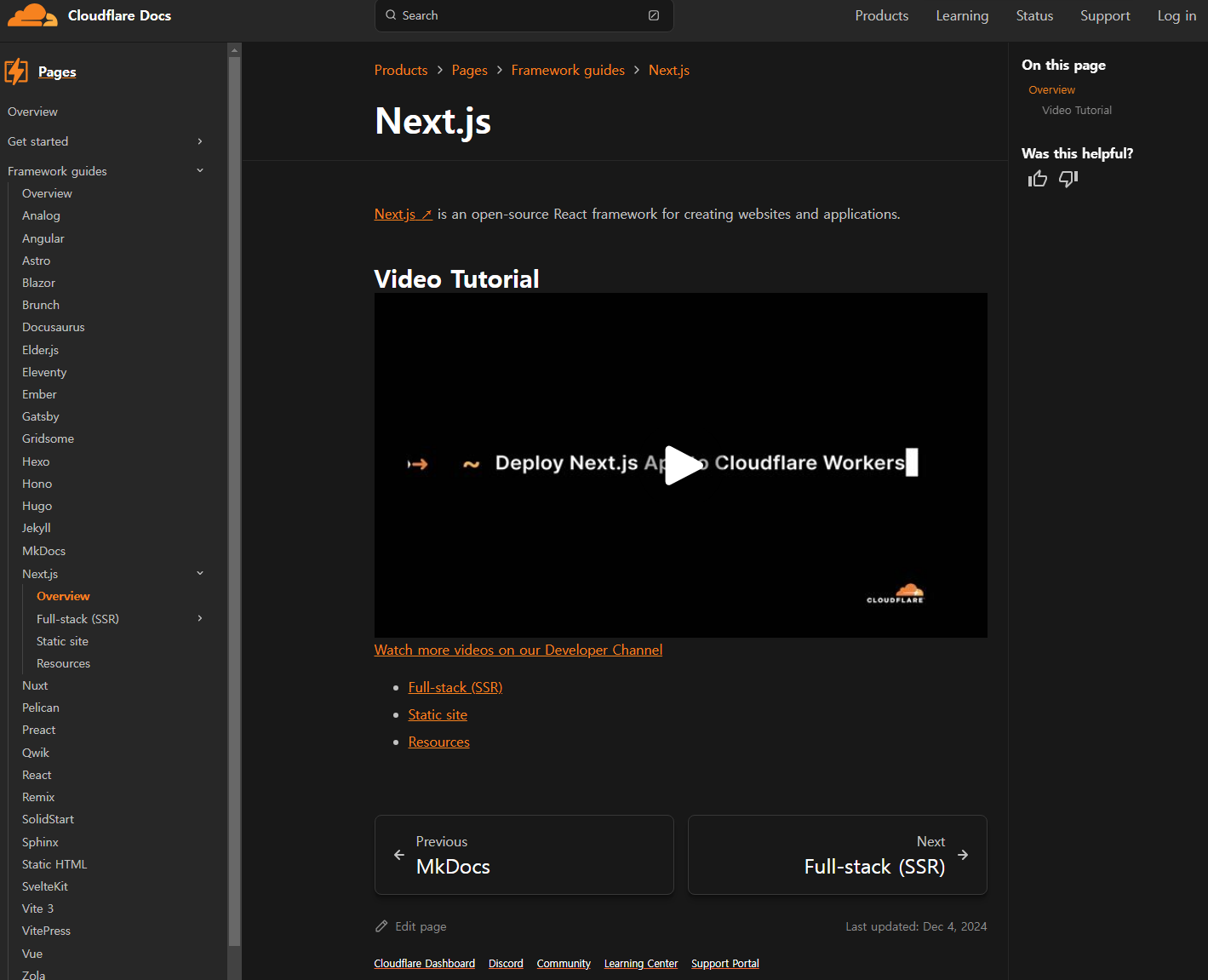Screen dimensions: 1208x980
Task: Click the Edit page pencil icon
Action: tap(381, 926)
